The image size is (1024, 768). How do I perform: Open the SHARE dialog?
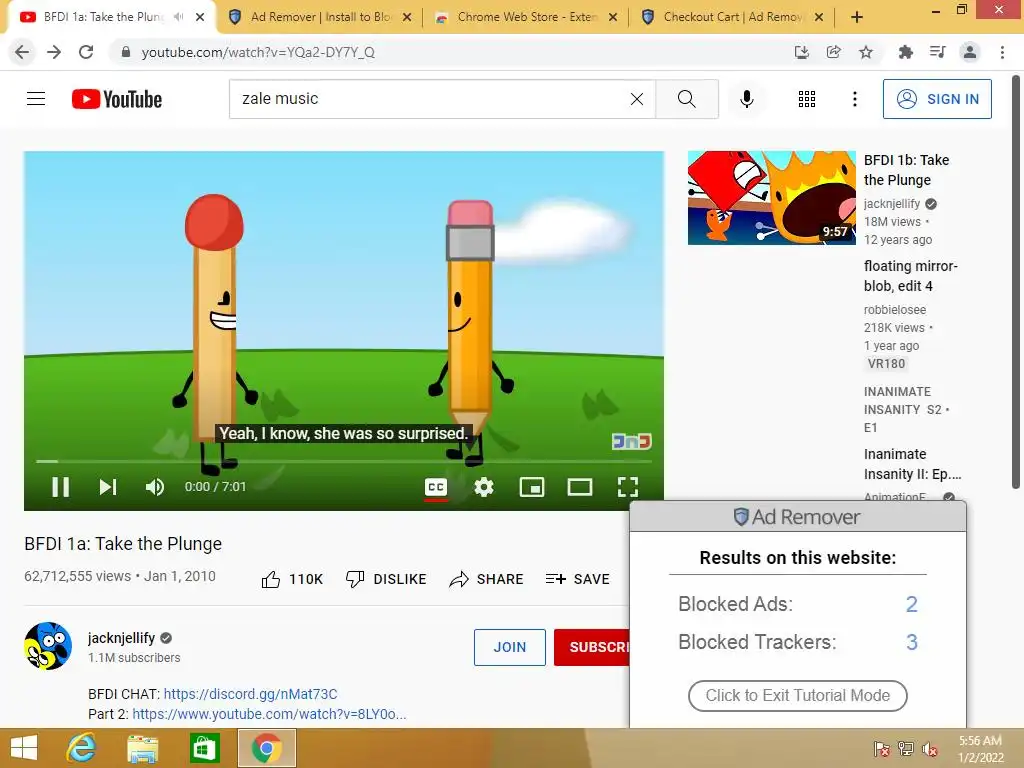click(x=487, y=579)
